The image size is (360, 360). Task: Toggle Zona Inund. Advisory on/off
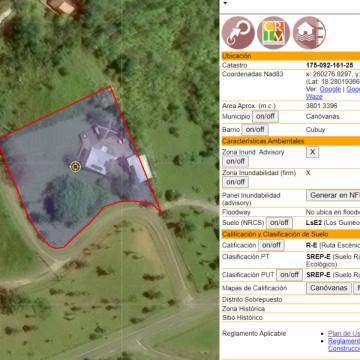235,161
